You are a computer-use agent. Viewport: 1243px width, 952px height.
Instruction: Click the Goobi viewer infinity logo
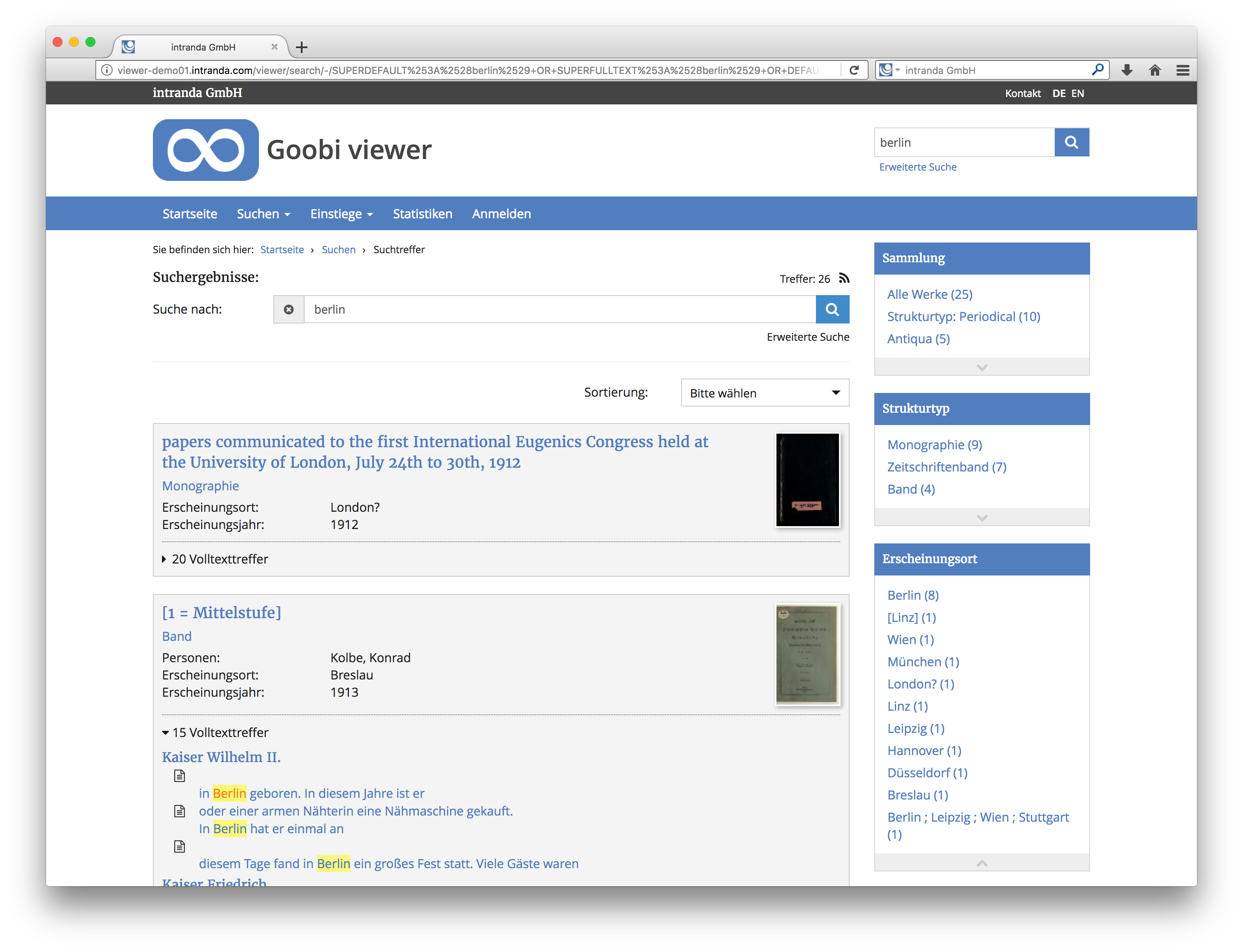point(206,150)
